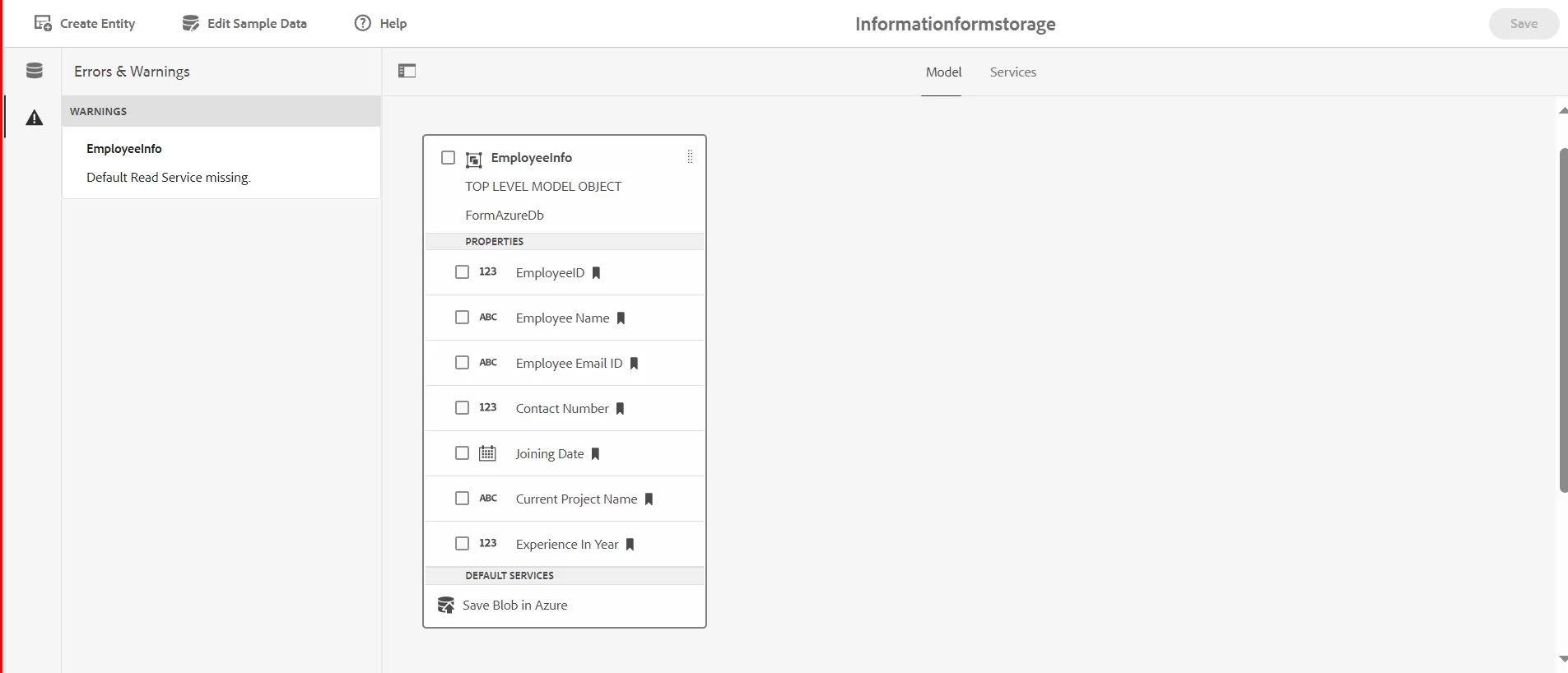The image size is (1568, 673).
Task: Click the 123 type icon for Experience In Year
Action: pos(488,543)
